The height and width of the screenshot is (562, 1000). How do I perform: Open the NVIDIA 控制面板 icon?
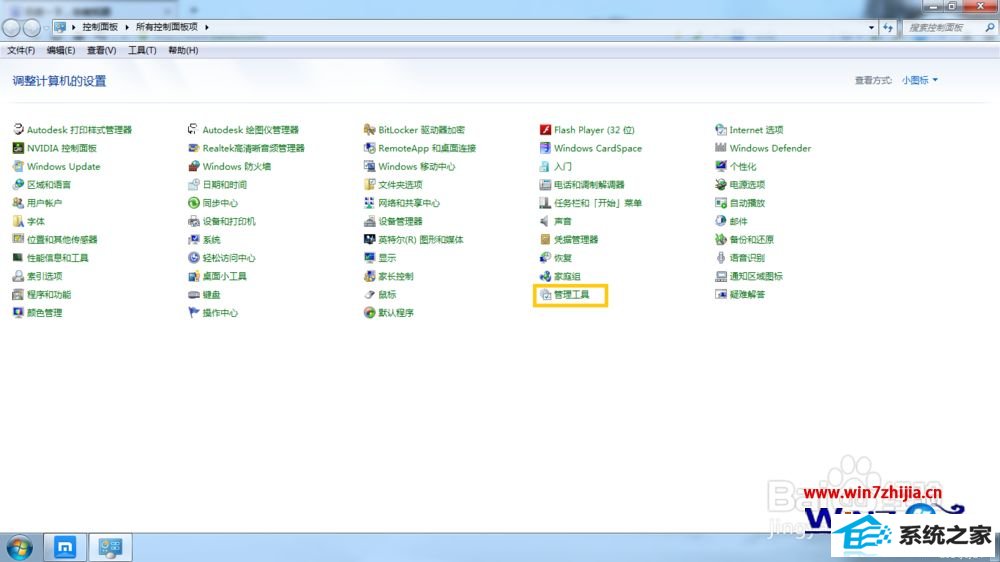(18, 148)
